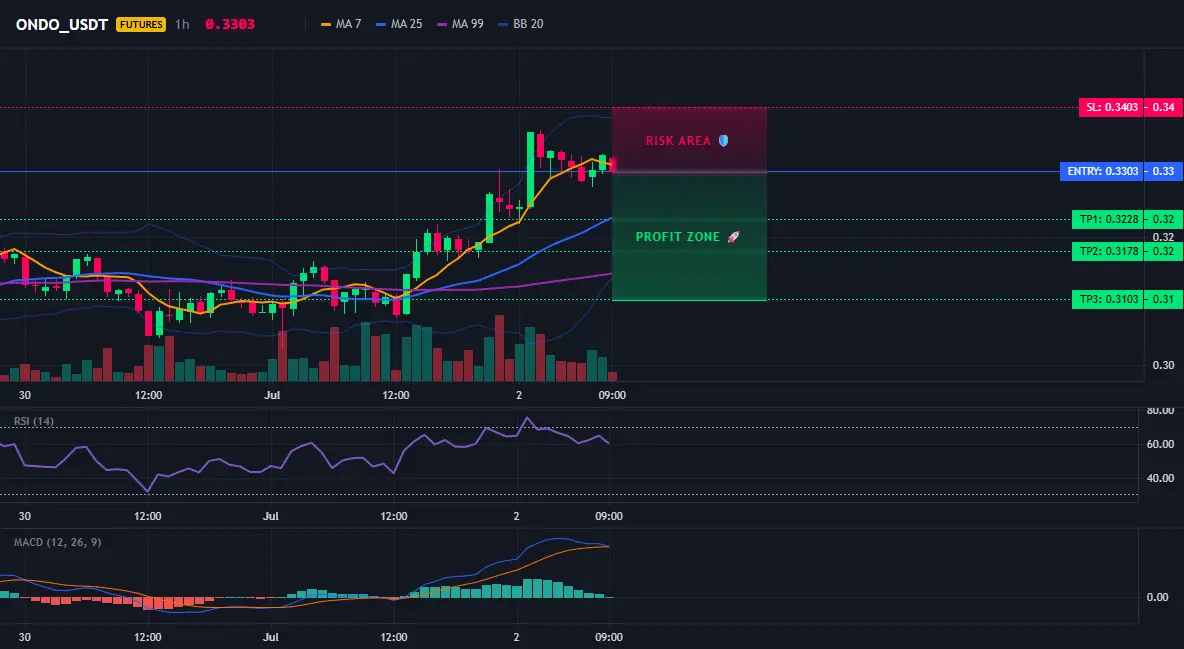Click the rocket icon beside PROFIT ZONE
The width and height of the screenshot is (1184, 649).
point(733,236)
